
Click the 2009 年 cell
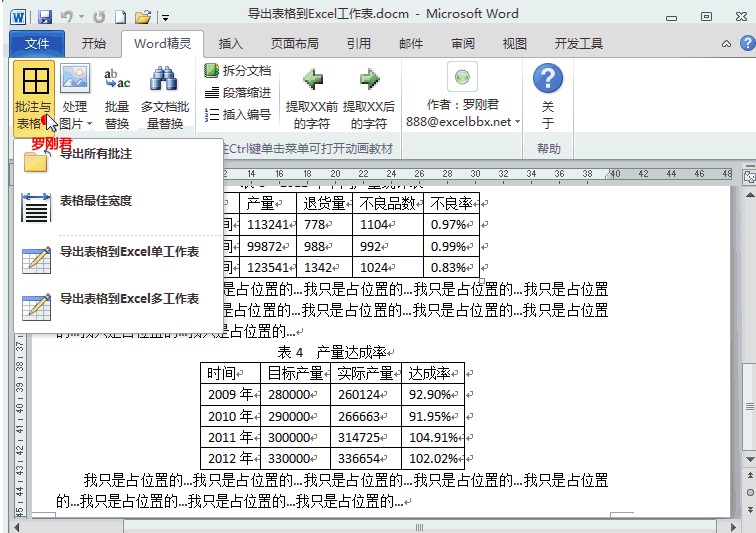pyautogui.click(x=230, y=395)
